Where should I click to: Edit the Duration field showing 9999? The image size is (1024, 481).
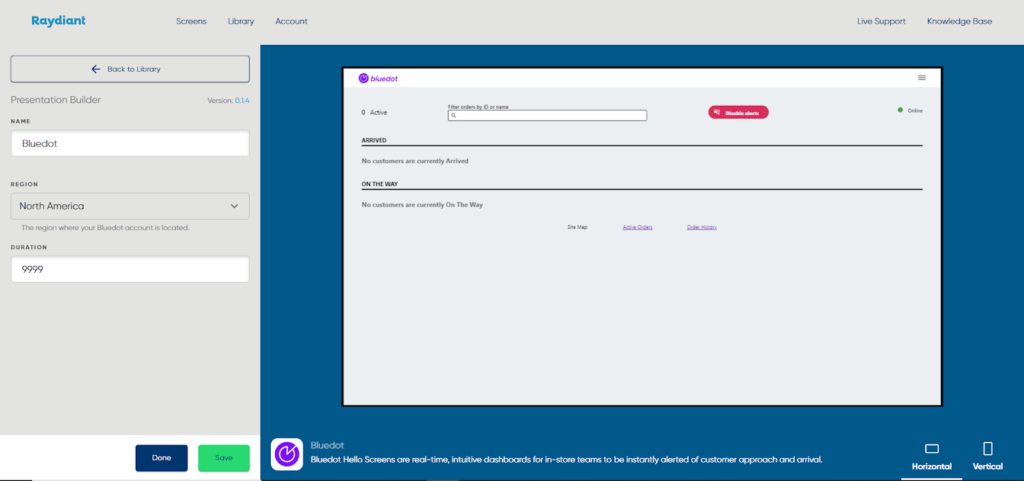[x=130, y=269]
